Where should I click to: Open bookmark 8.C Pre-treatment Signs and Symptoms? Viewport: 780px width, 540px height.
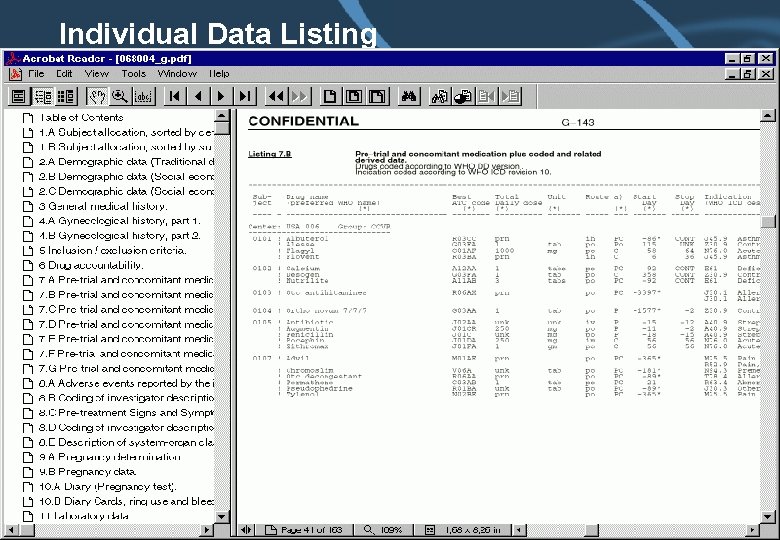pos(126,413)
